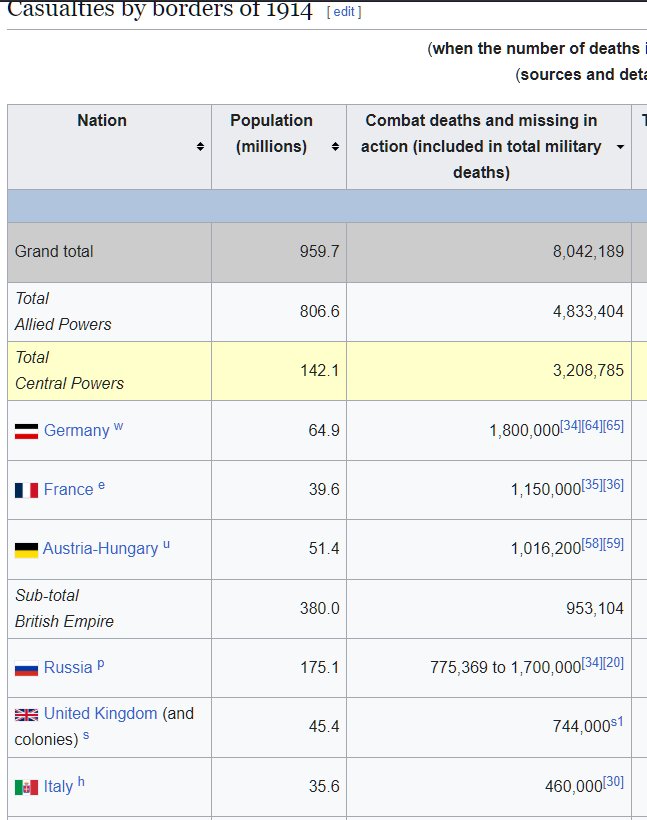Select Russia population value 175.1
Viewport: 647px width, 820px height.
pyautogui.click(x=320, y=668)
